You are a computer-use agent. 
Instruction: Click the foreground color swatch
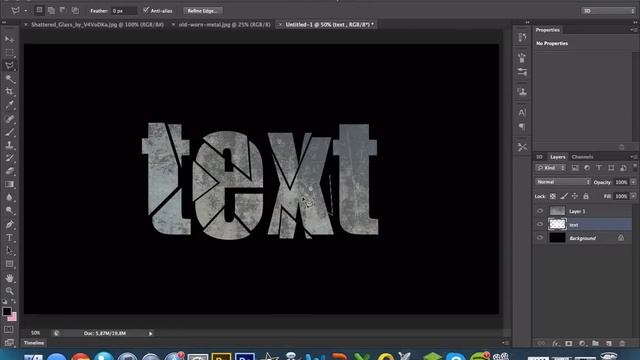click(x=7, y=311)
